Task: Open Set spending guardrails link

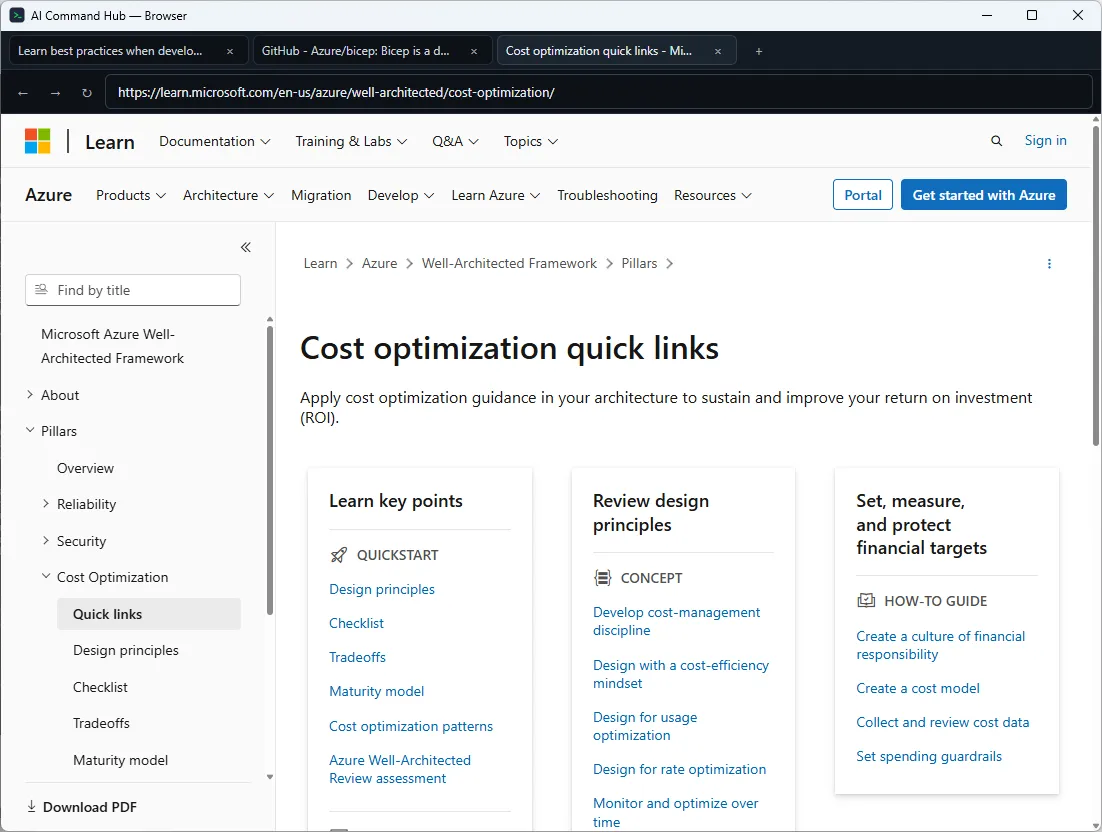Action: 928,757
